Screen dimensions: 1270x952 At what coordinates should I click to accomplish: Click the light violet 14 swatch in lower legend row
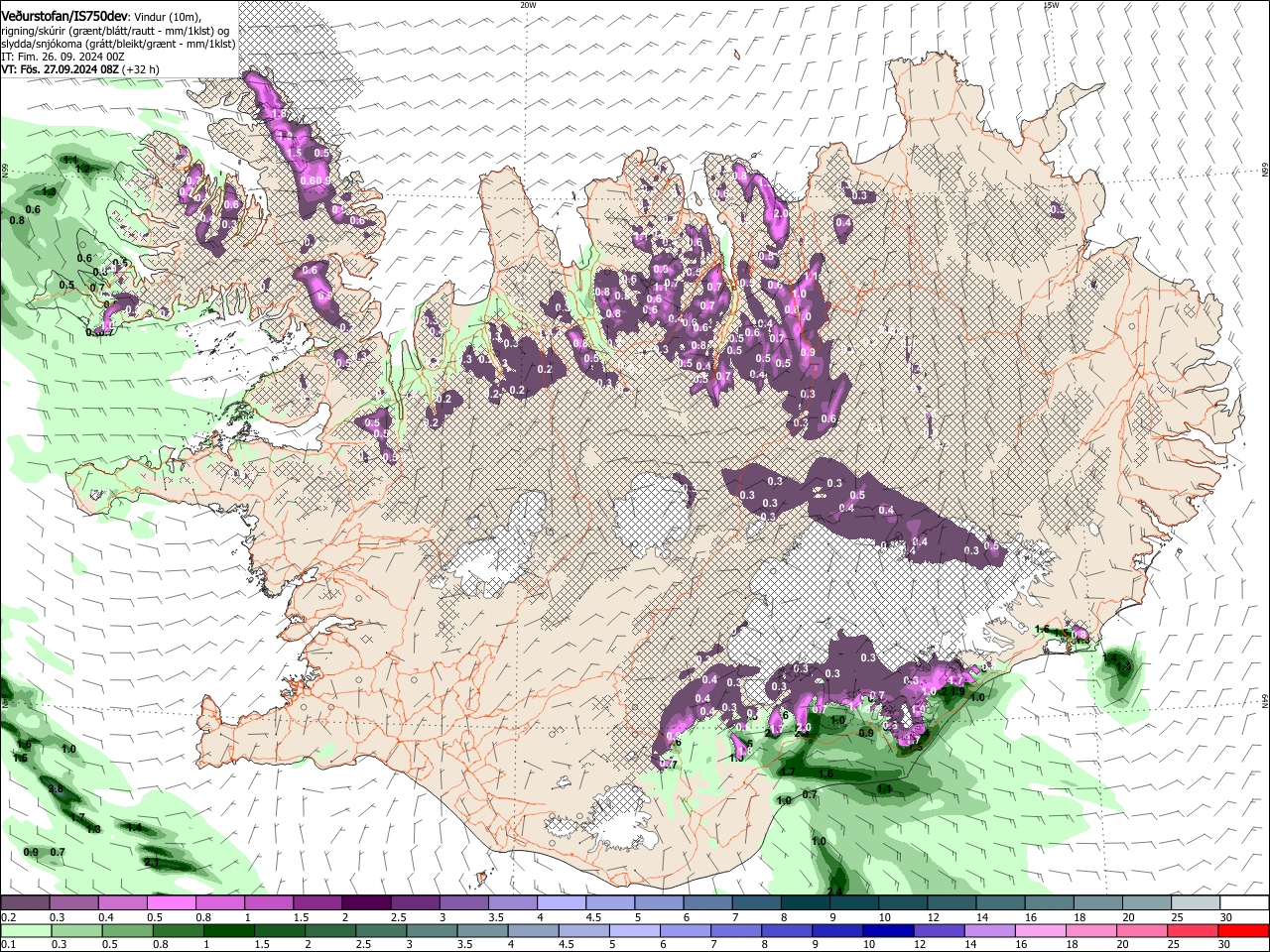click(989, 930)
